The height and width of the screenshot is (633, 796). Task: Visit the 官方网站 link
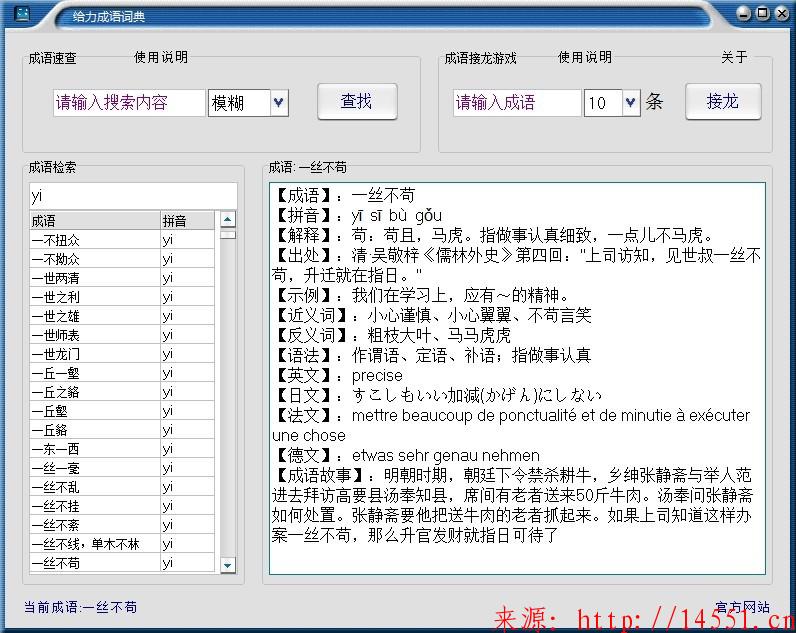(x=742, y=606)
